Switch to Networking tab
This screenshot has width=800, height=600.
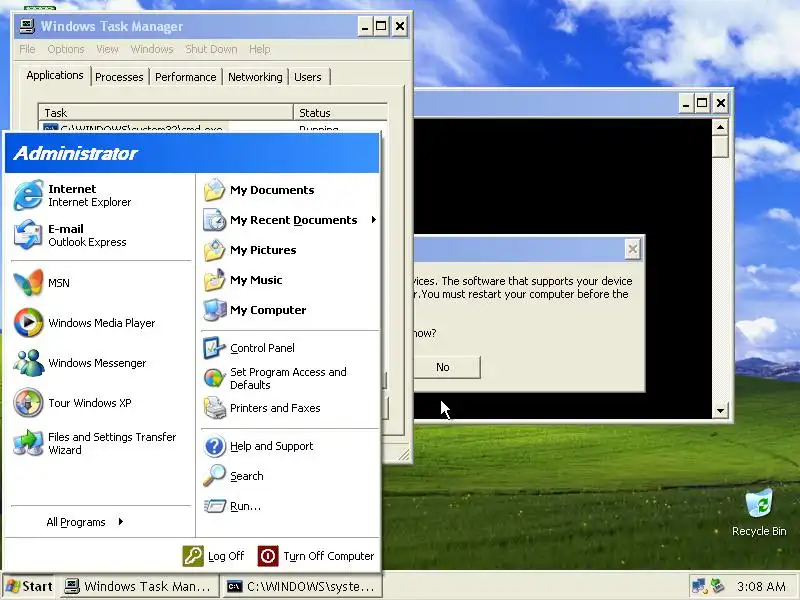tap(255, 77)
